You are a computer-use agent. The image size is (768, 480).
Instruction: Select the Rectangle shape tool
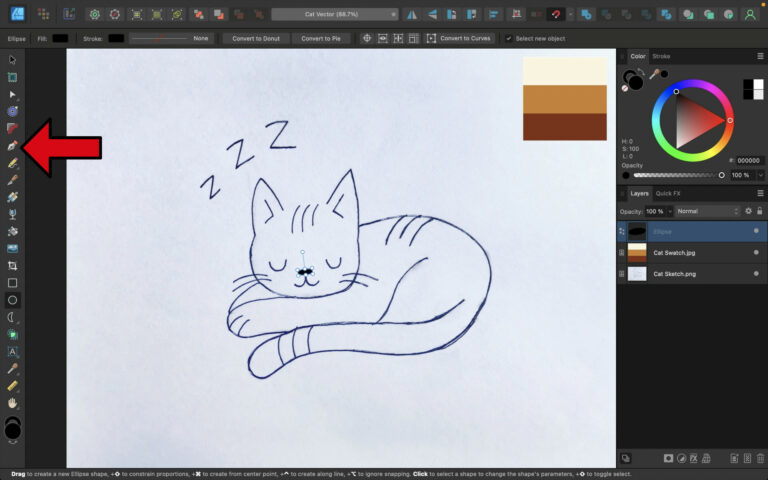[12, 283]
